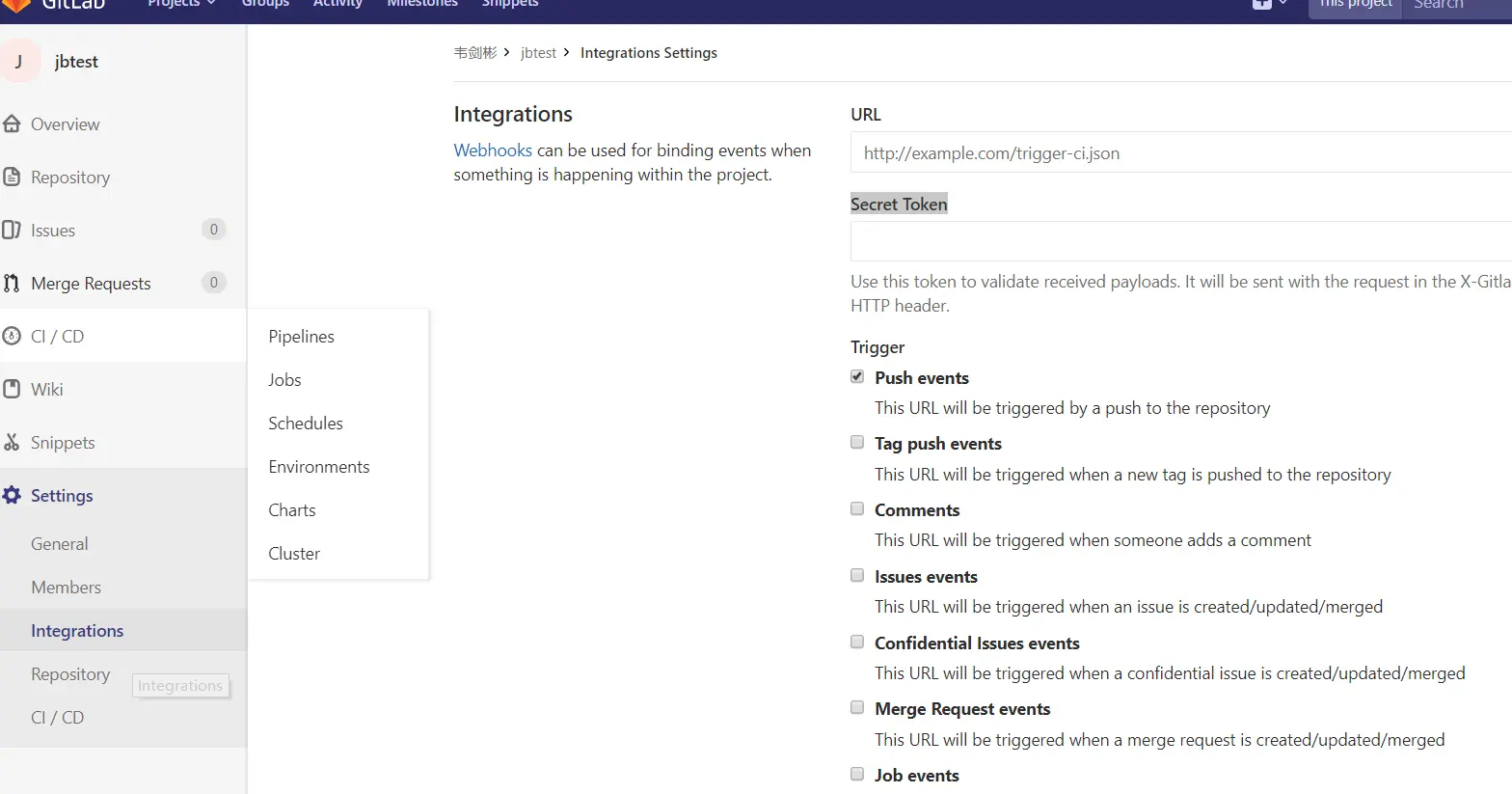1512x794 pixels.
Task: Focus the Secret Token input field
Action: [1181, 241]
